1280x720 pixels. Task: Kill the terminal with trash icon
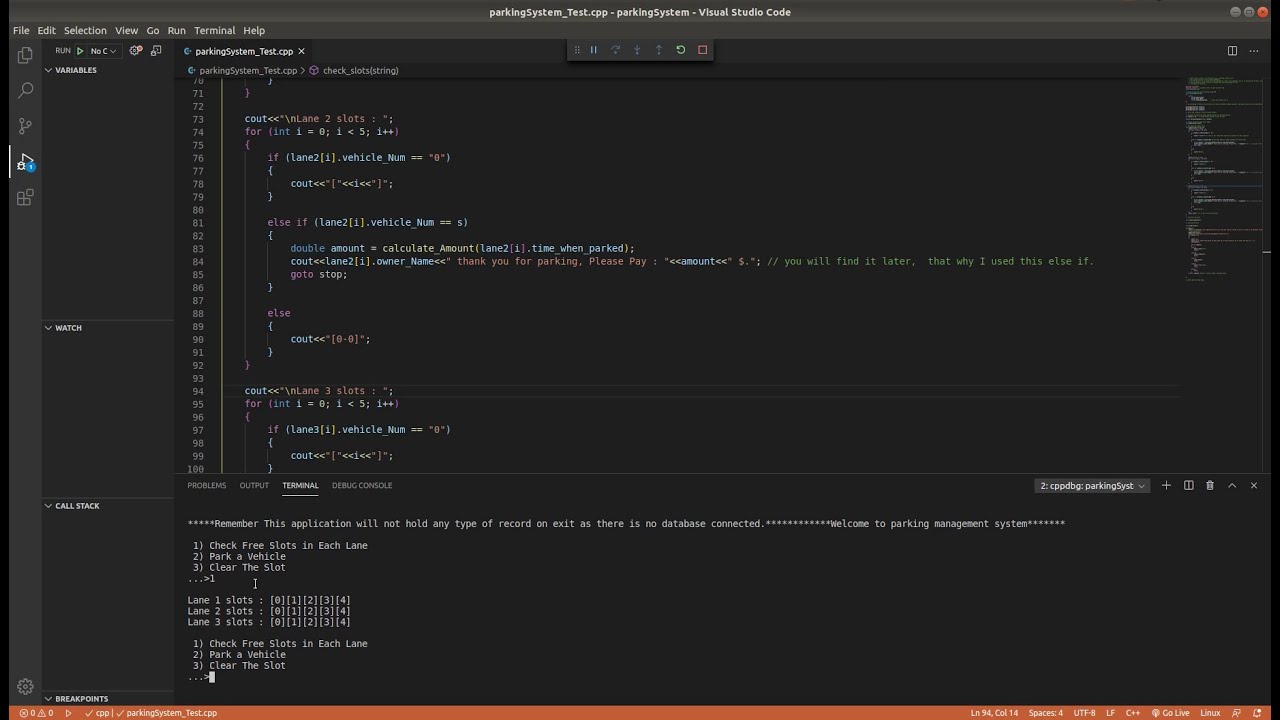click(1210, 485)
